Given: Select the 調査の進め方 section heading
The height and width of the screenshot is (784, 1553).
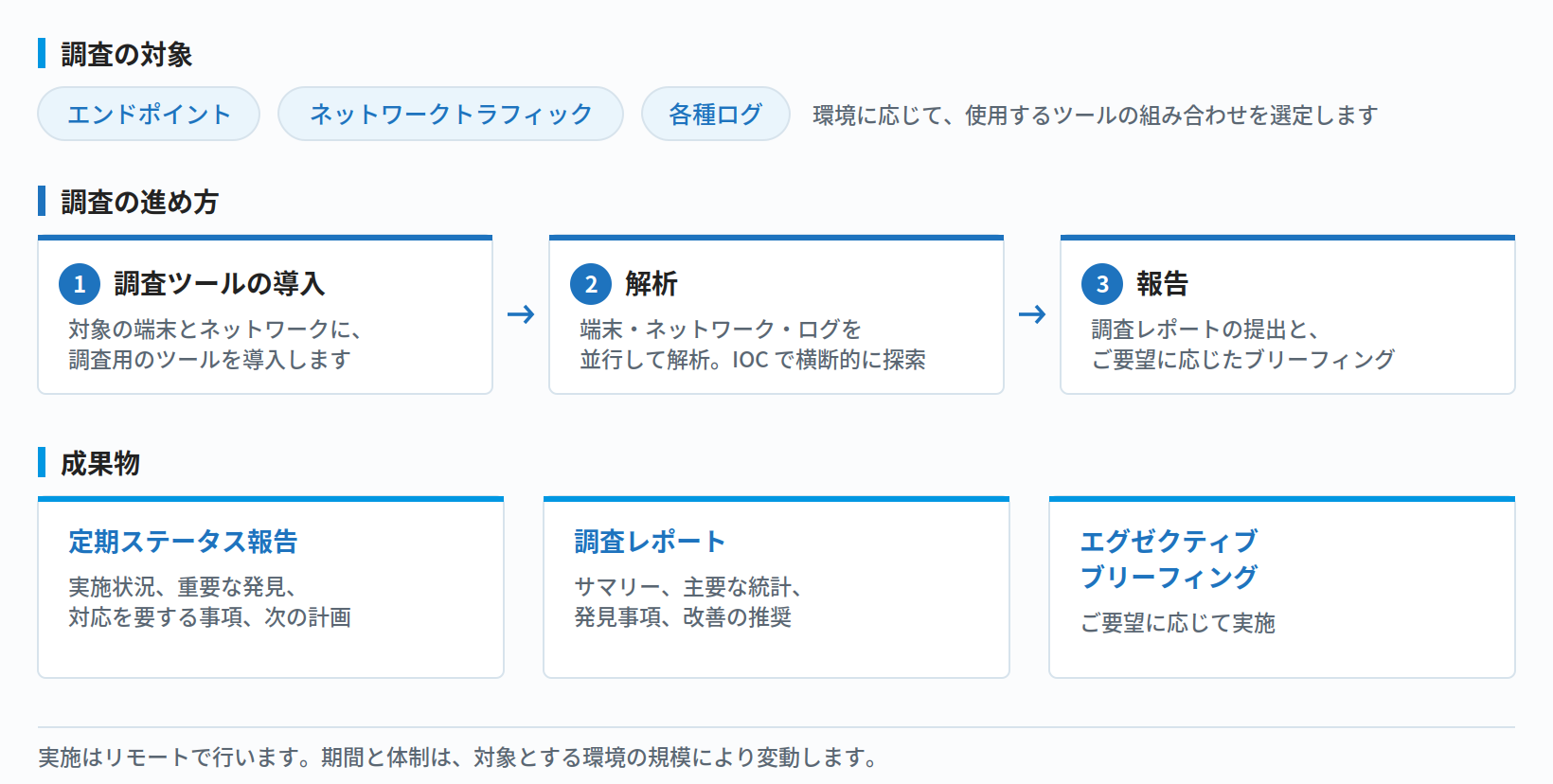Looking at the screenshot, I should coord(140,202).
